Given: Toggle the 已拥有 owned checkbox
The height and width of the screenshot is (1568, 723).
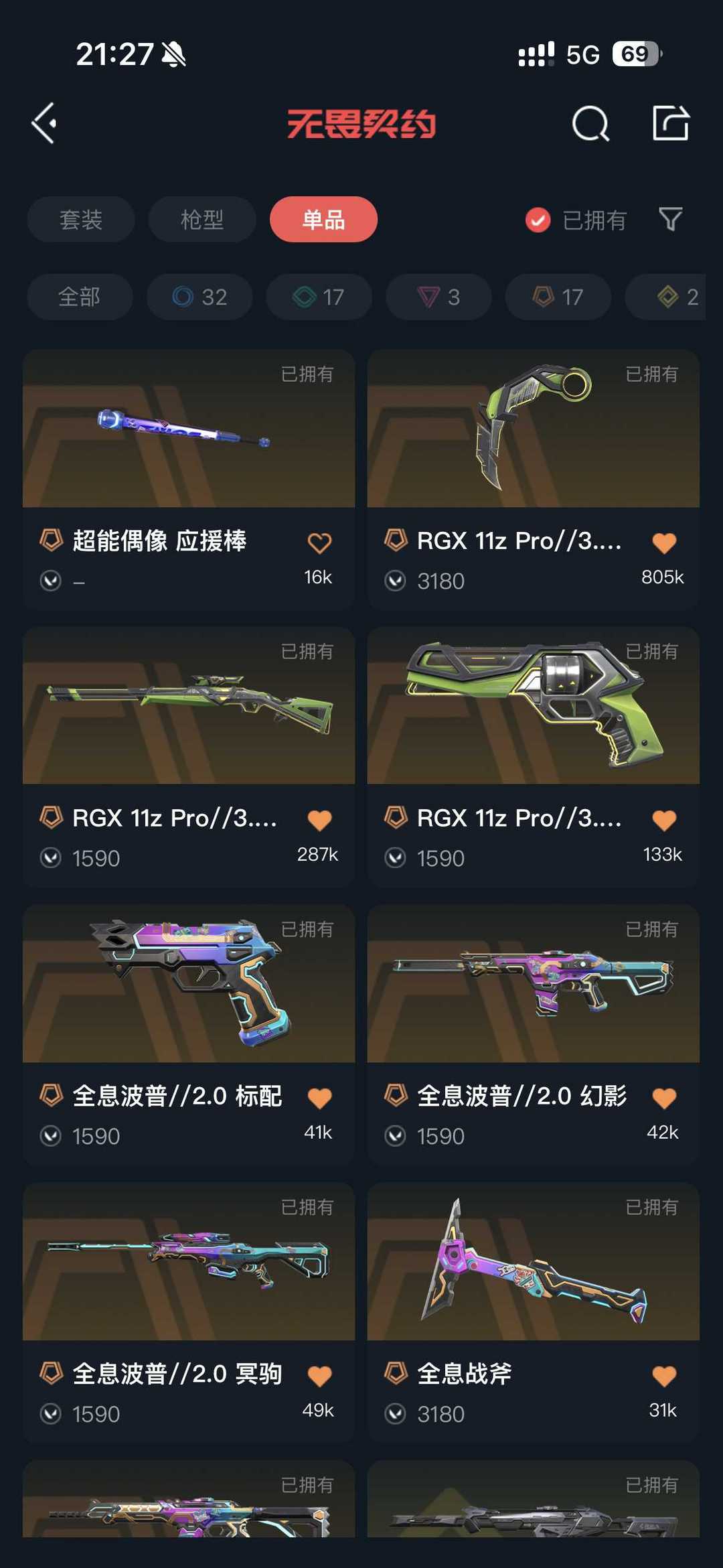Looking at the screenshot, I should click(x=538, y=220).
